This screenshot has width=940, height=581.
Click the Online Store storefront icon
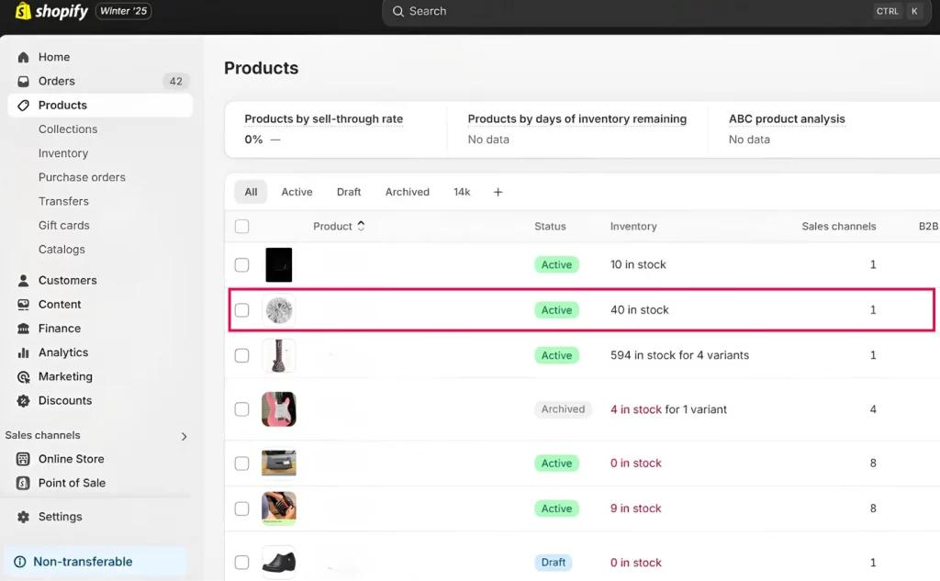(x=23, y=459)
